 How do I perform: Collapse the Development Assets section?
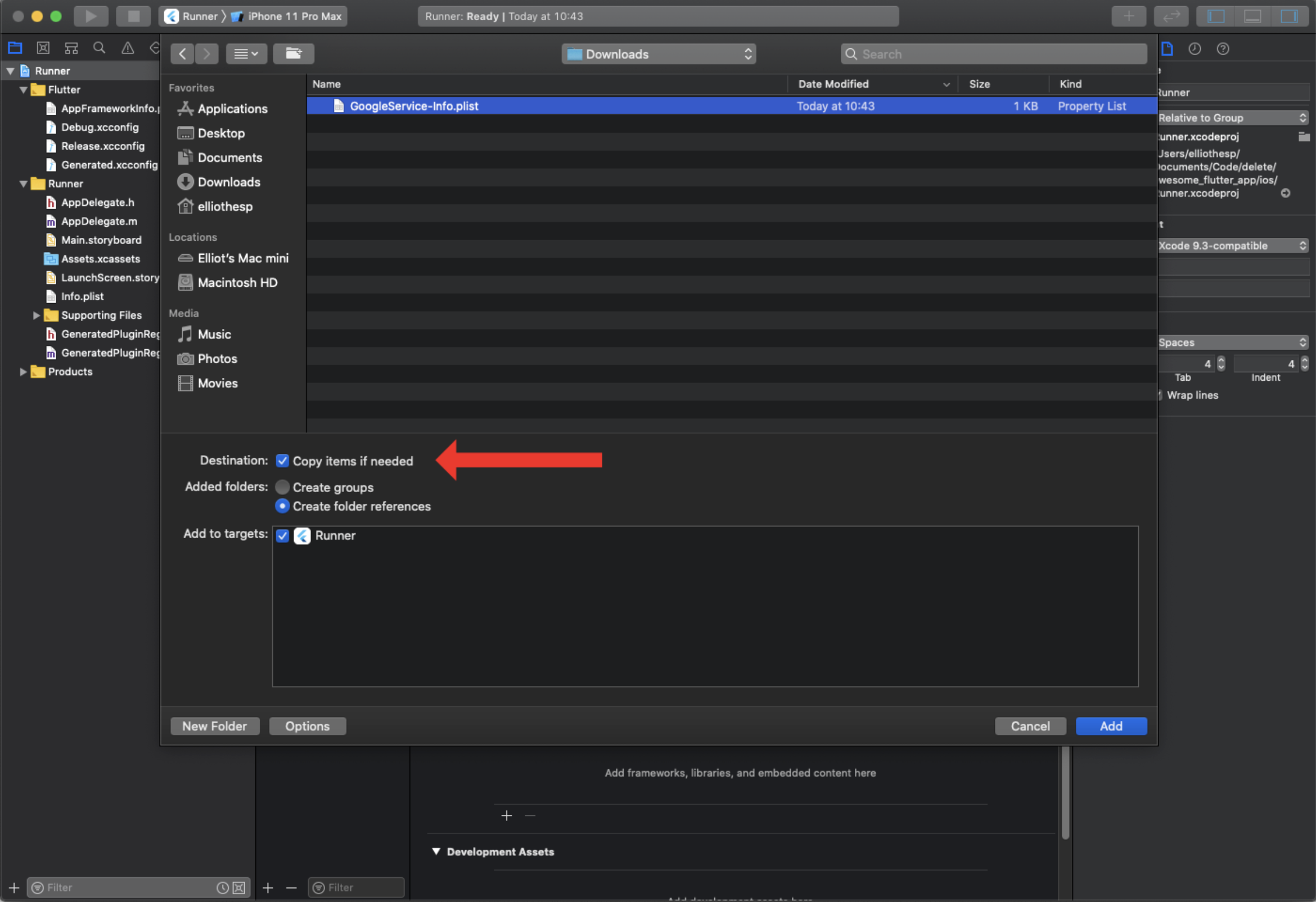[436, 851]
